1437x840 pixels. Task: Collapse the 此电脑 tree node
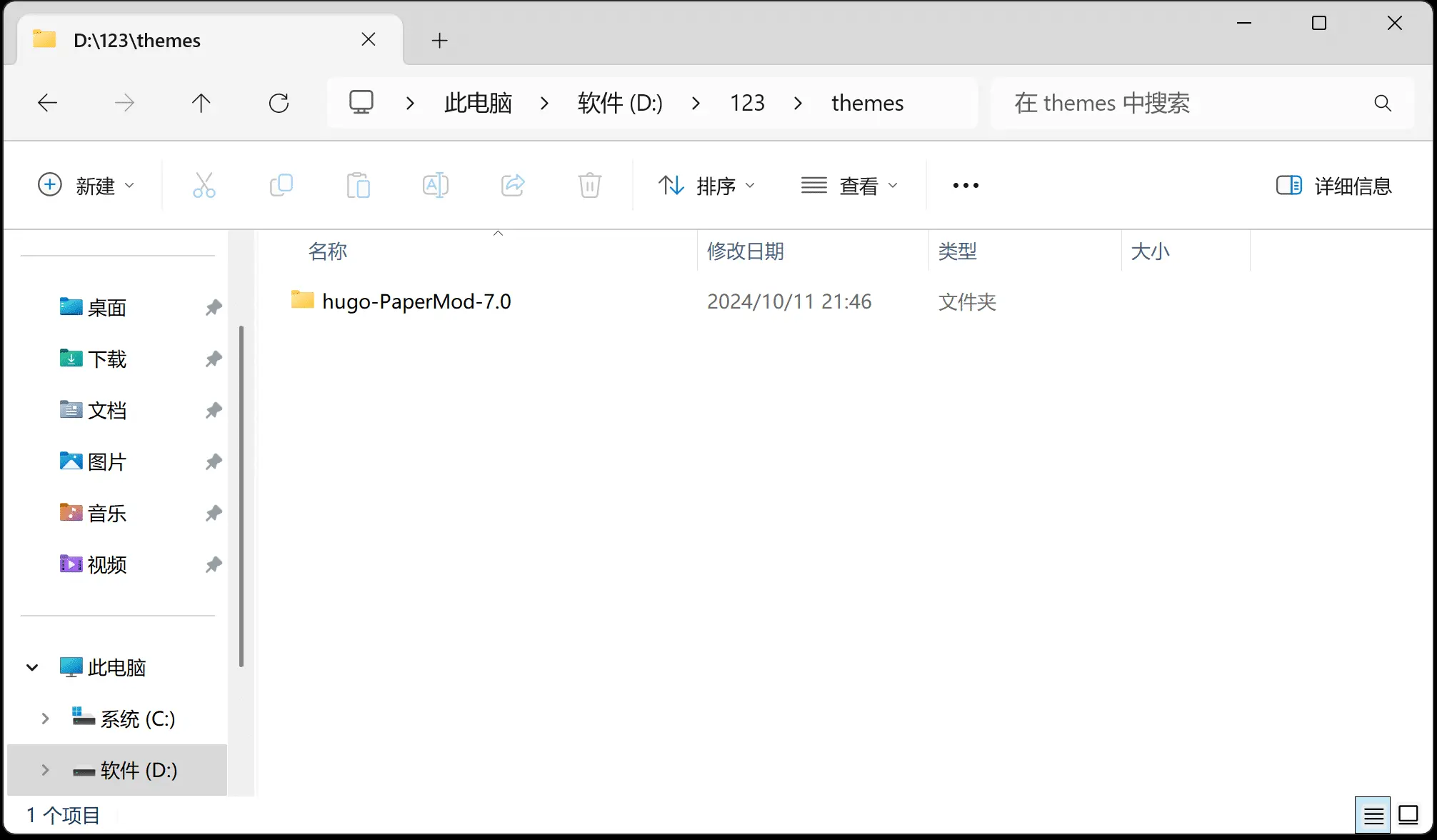coord(32,668)
